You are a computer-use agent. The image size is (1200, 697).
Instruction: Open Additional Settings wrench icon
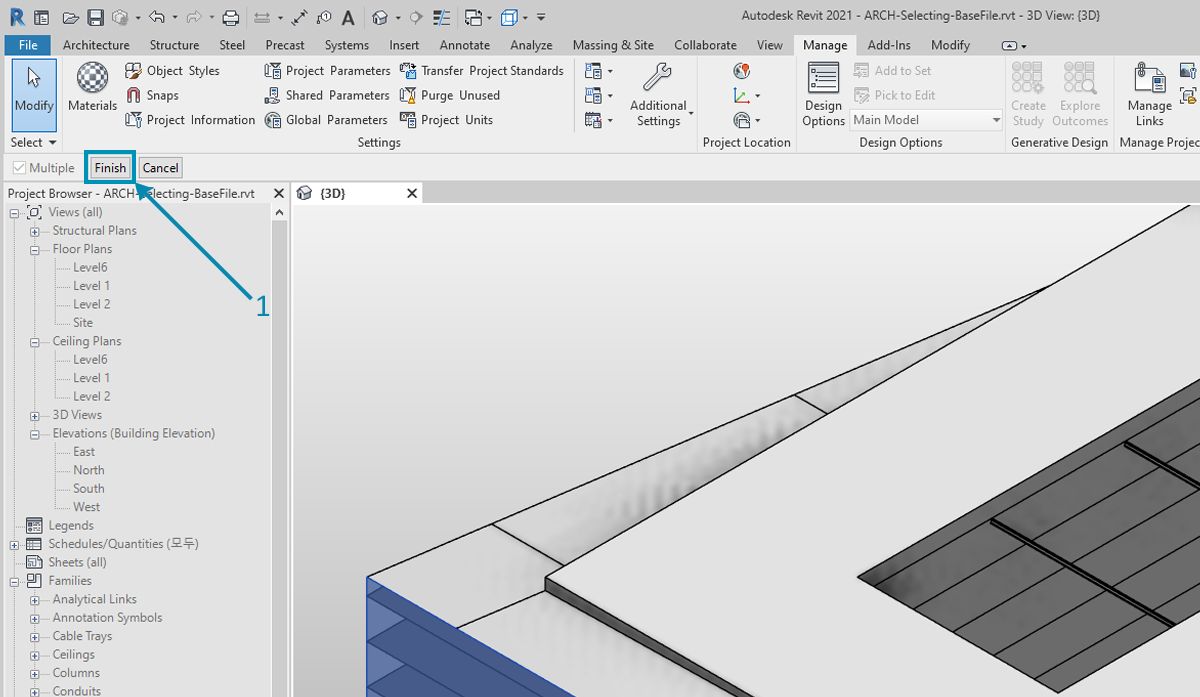click(x=657, y=78)
